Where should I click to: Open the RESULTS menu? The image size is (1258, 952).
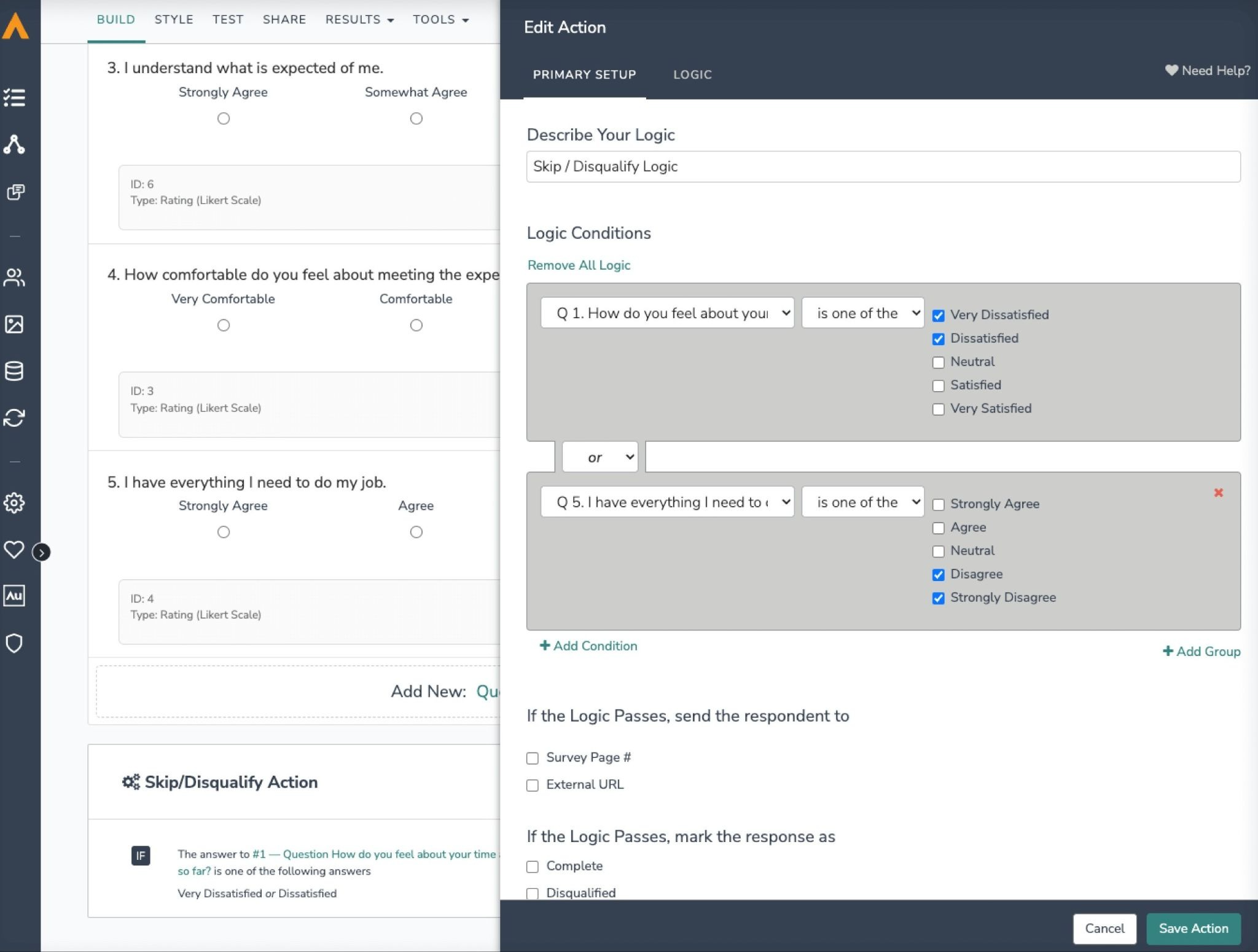[x=359, y=20]
